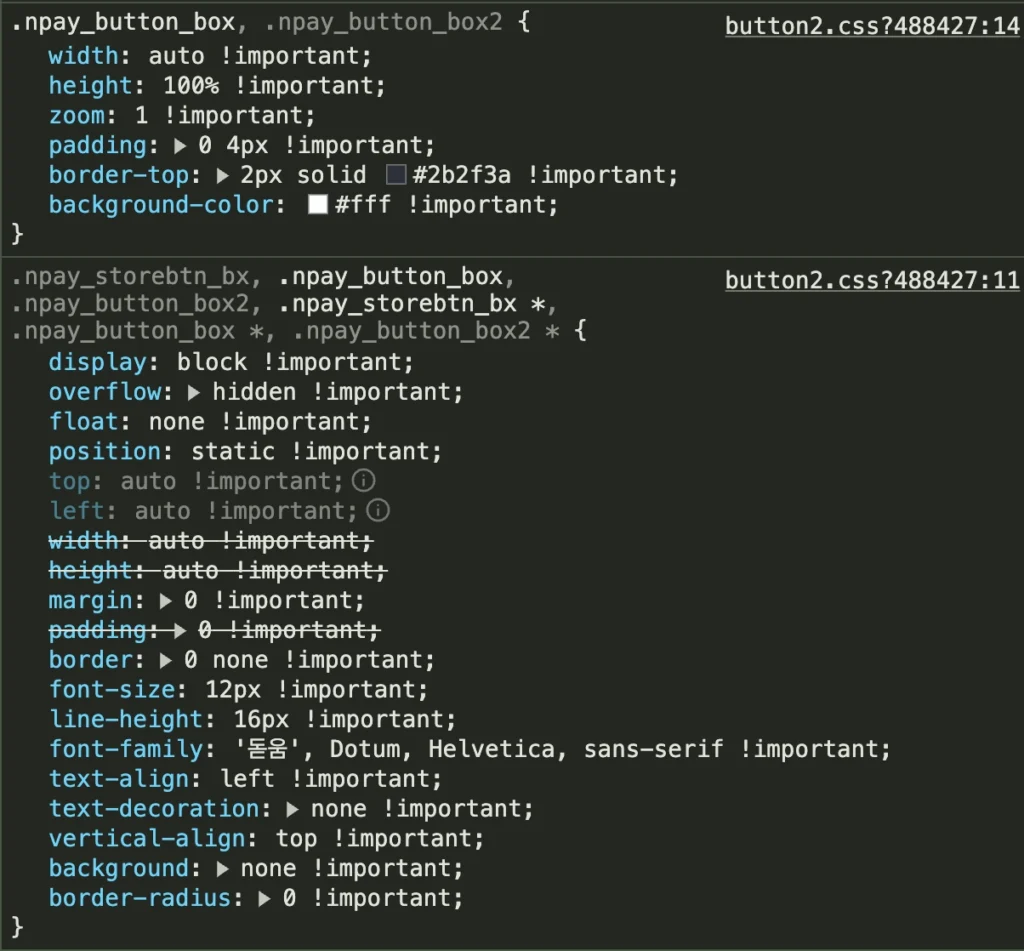
Task: Expand the text-decoration shorthand arrow
Action: point(293,809)
